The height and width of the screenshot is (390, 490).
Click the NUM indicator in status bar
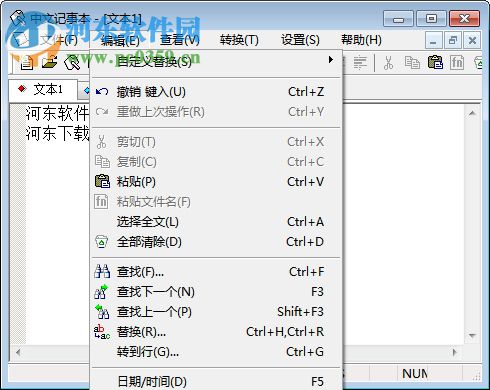coord(415,374)
